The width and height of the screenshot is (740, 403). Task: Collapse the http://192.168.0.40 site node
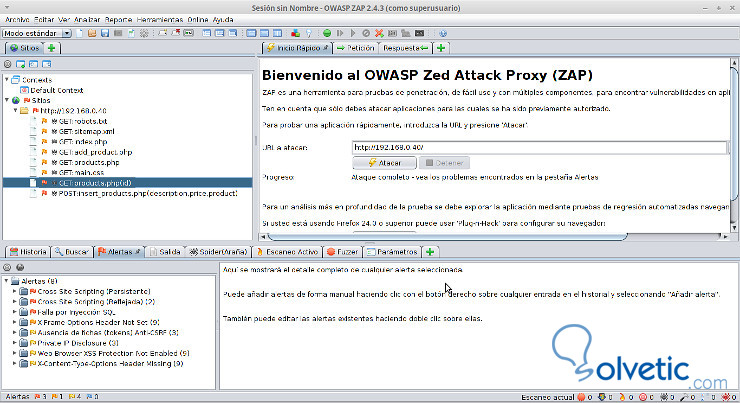(x=16, y=110)
